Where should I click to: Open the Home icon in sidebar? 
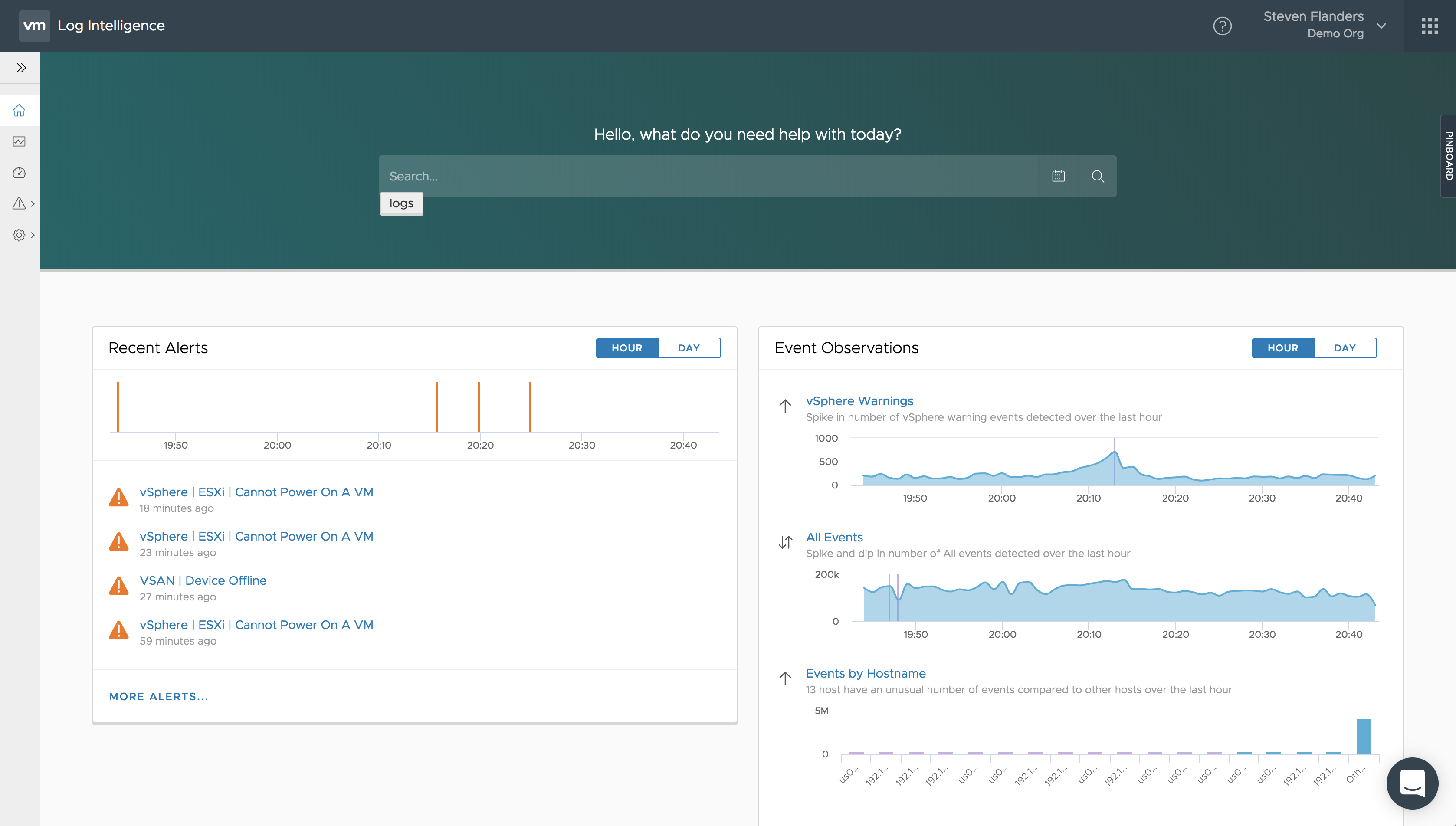(x=19, y=110)
